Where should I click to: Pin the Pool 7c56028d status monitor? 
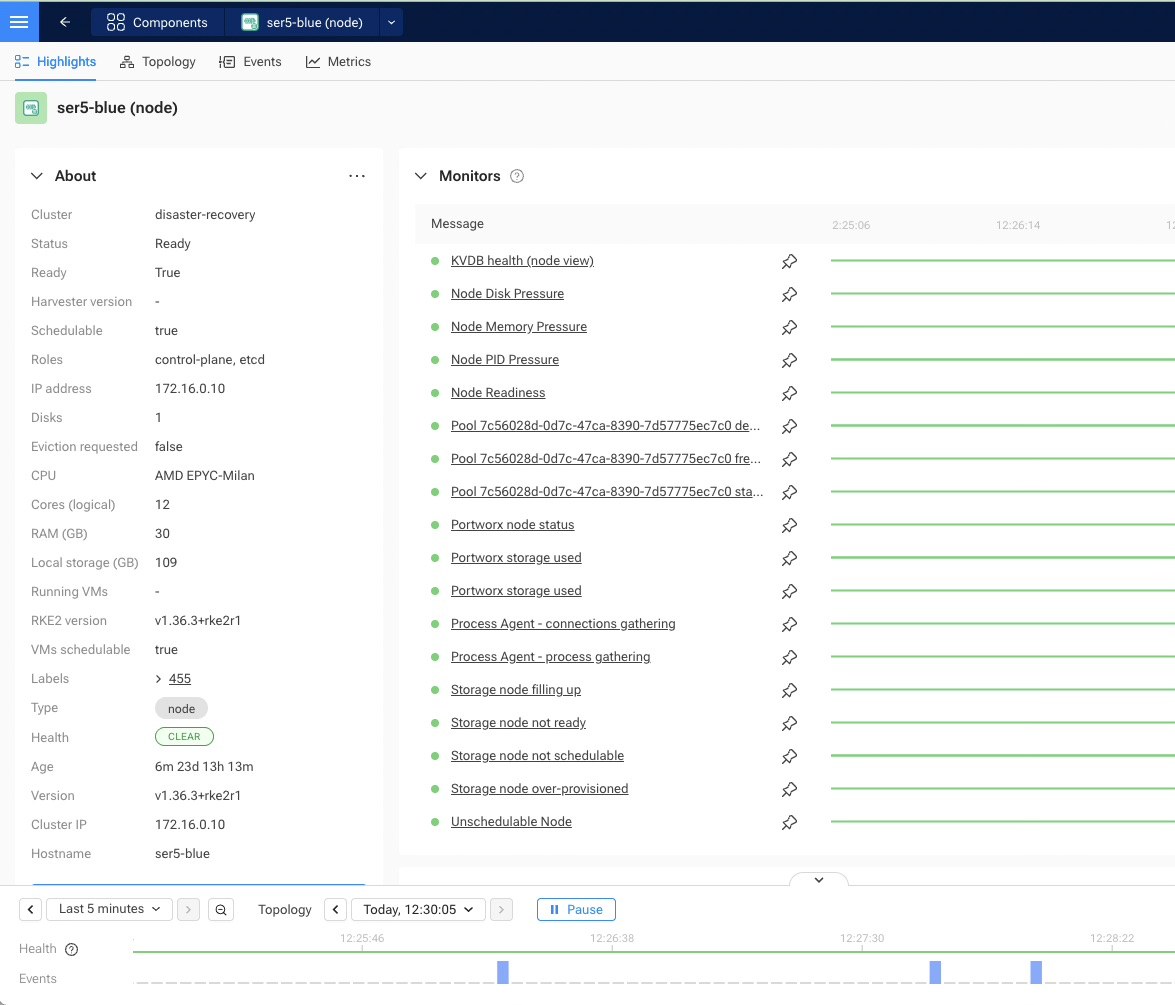789,492
